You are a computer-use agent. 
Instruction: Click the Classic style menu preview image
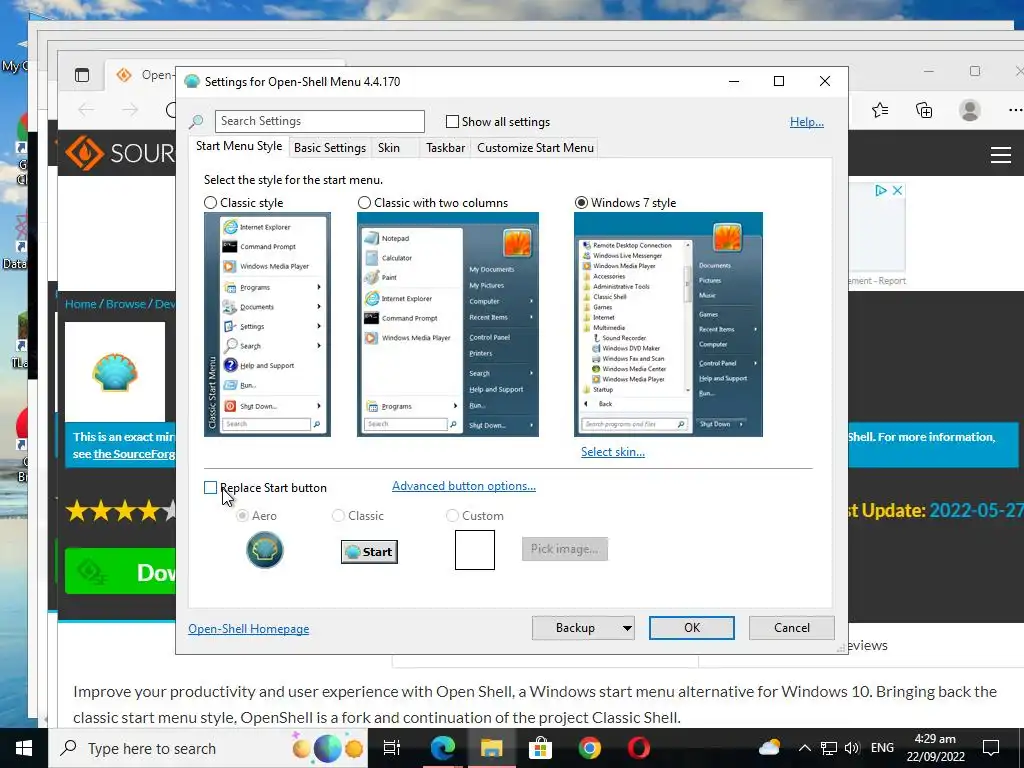267,325
